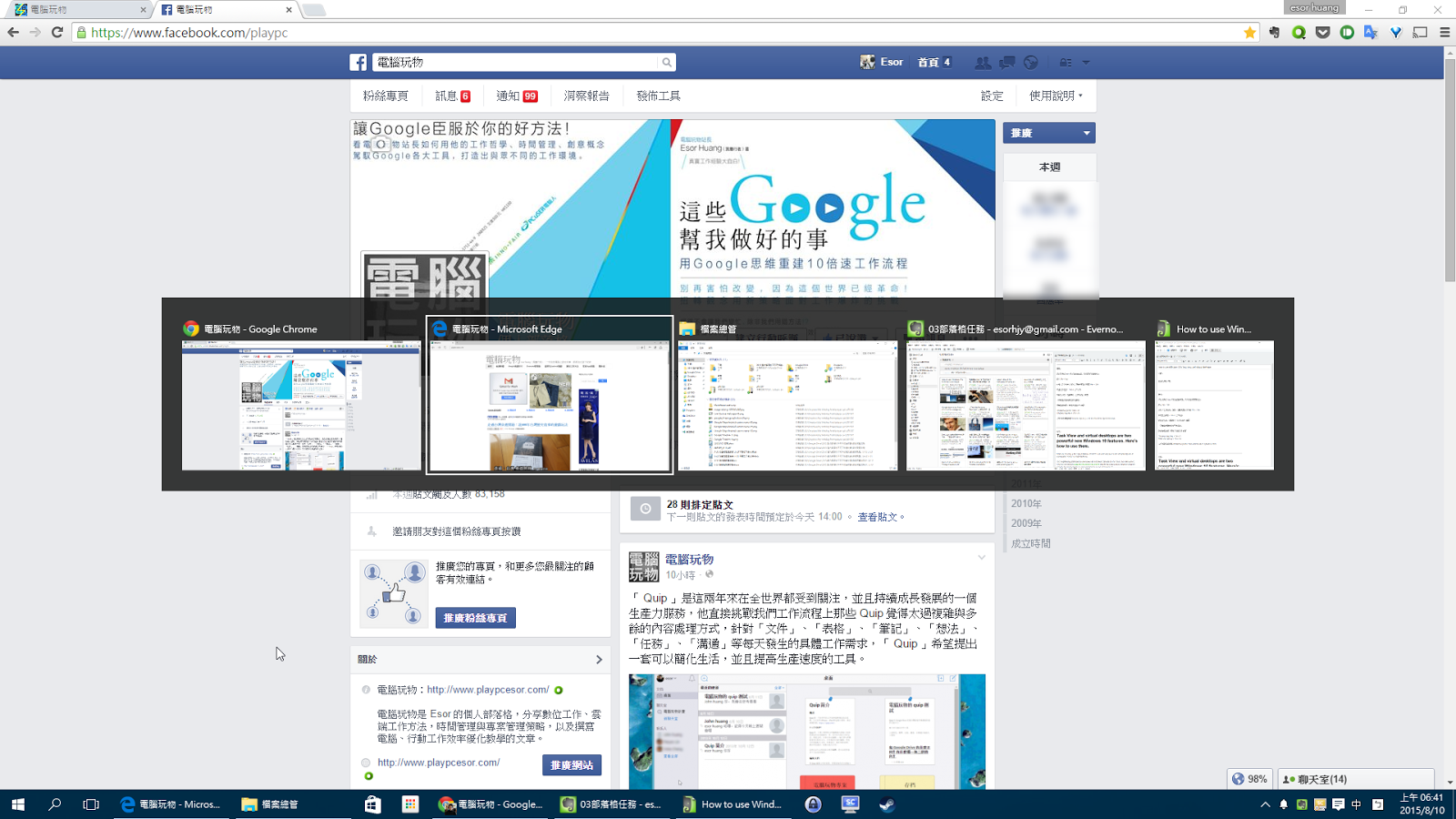Image resolution: width=1456 pixels, height=819 pixels.
Task: Expand the 使用說明 dropdown
Action: click(1056, 96)
